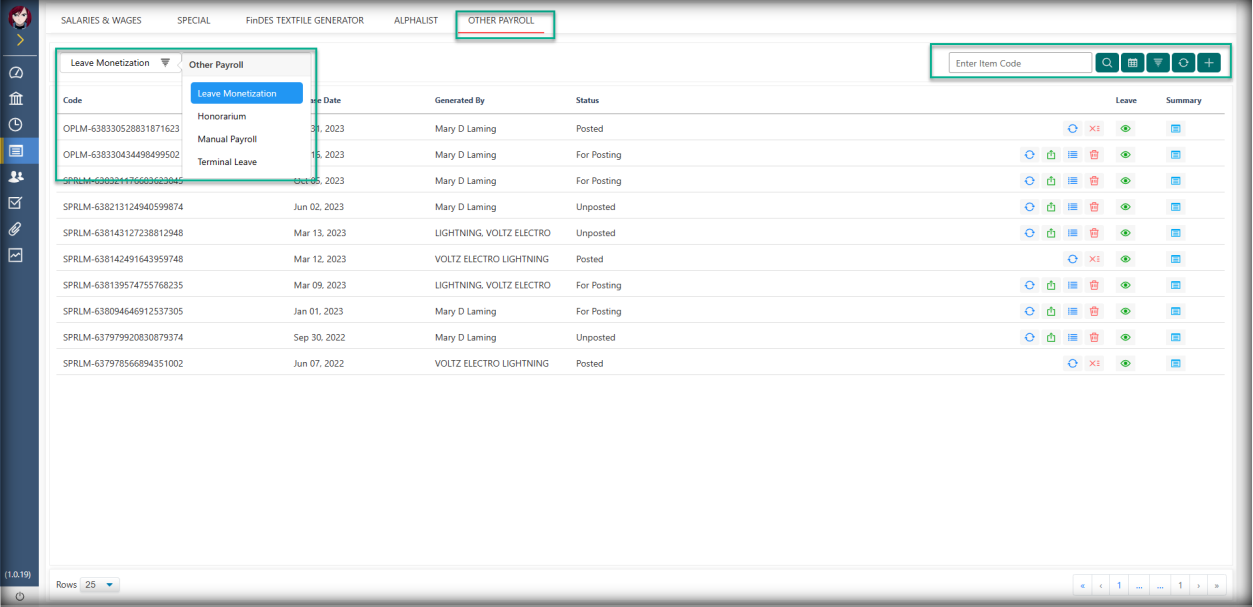Toggle leave view on Mar 09, 2023 row
The image size is (1253, 607).
tap(1126, 285)
